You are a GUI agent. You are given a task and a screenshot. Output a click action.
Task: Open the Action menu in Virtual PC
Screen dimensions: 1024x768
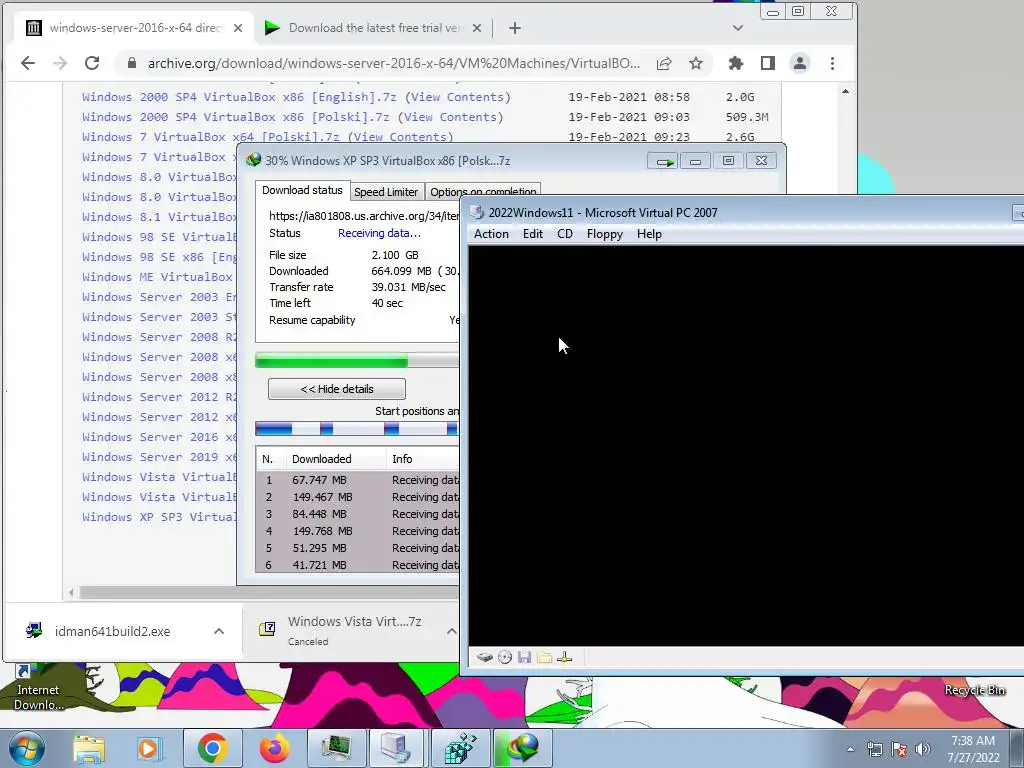(491, 234)
